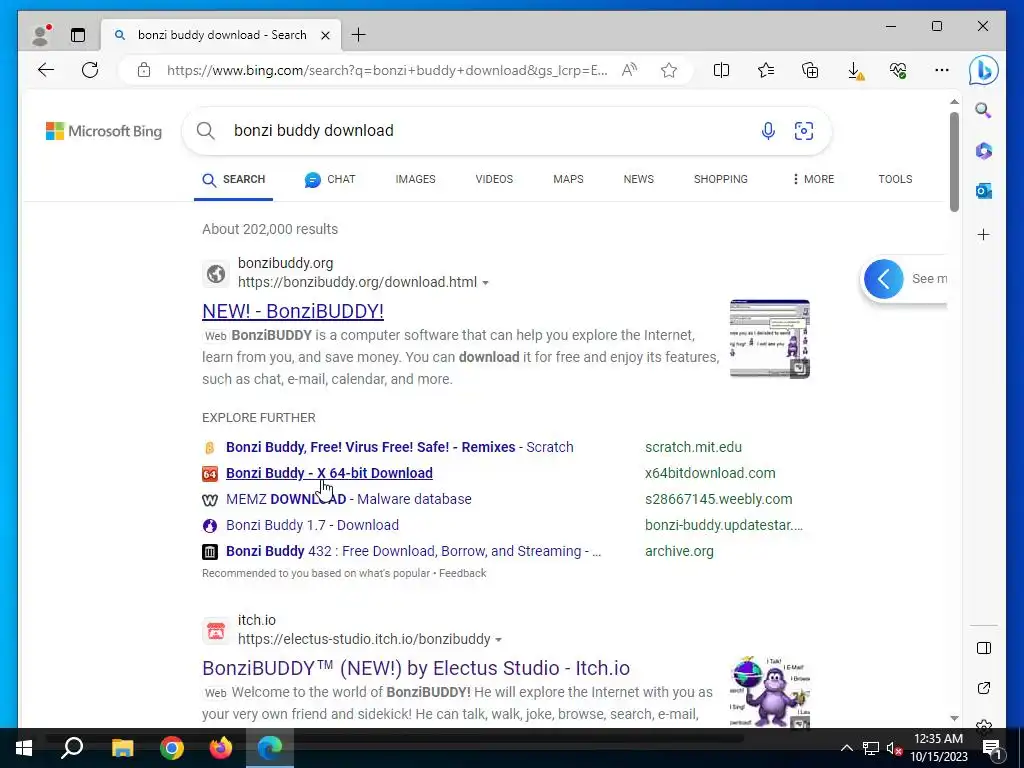Toggle sidebar panel layout icon
Image resolution: width=1024 pixels, height=768 pixels.
pyautogui.click(x=984, y=648)
